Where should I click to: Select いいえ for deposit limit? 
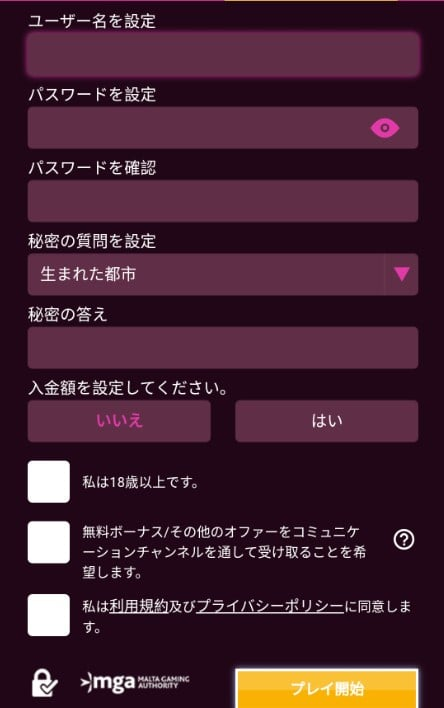[x=119, y=421]
